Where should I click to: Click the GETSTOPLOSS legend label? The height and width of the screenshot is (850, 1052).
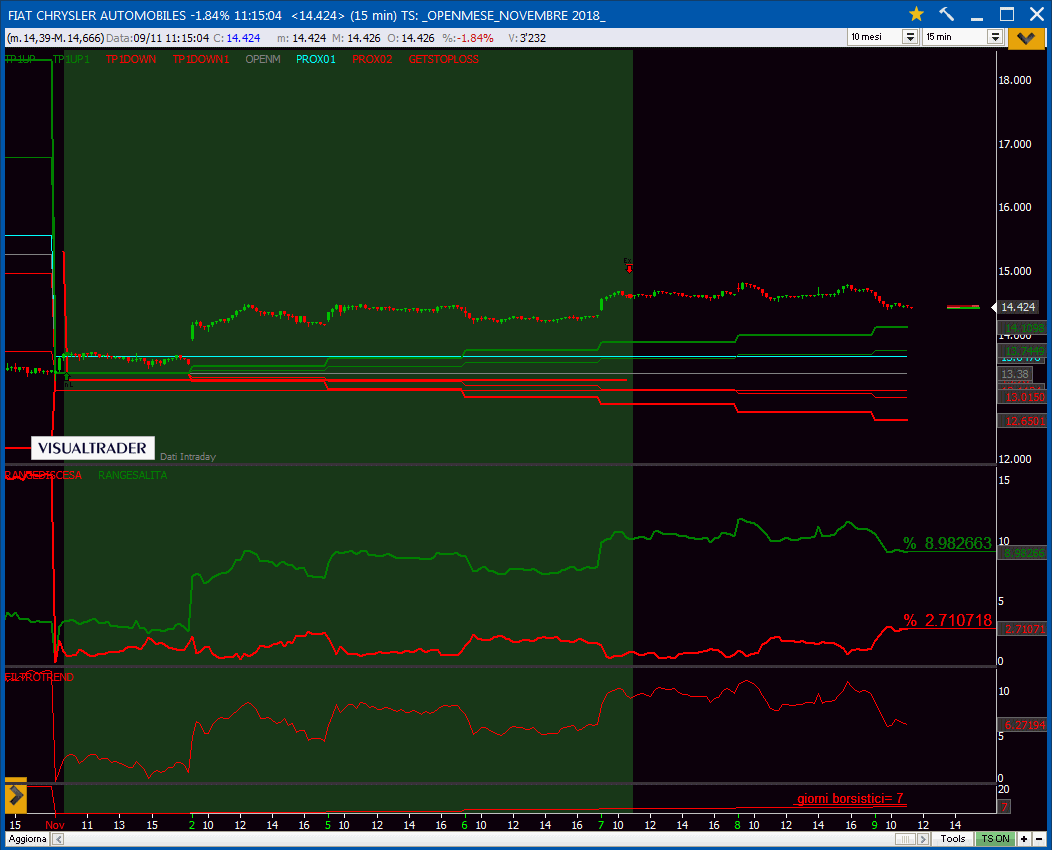443,59
